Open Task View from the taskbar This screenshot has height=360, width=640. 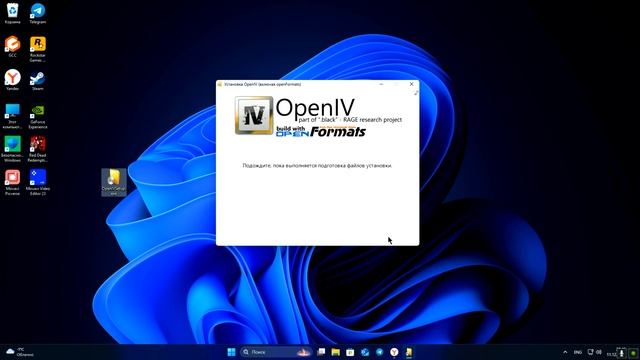click(x=321, y=352)
